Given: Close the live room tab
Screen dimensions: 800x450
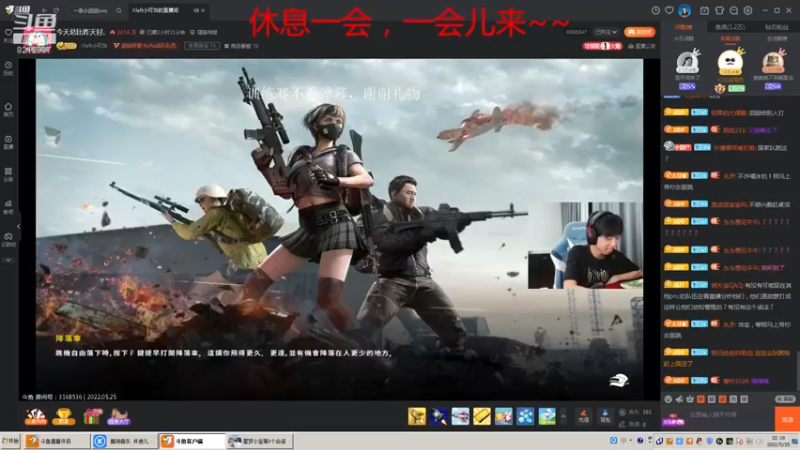Looking at the screenshot, I should tap(203, 10).
